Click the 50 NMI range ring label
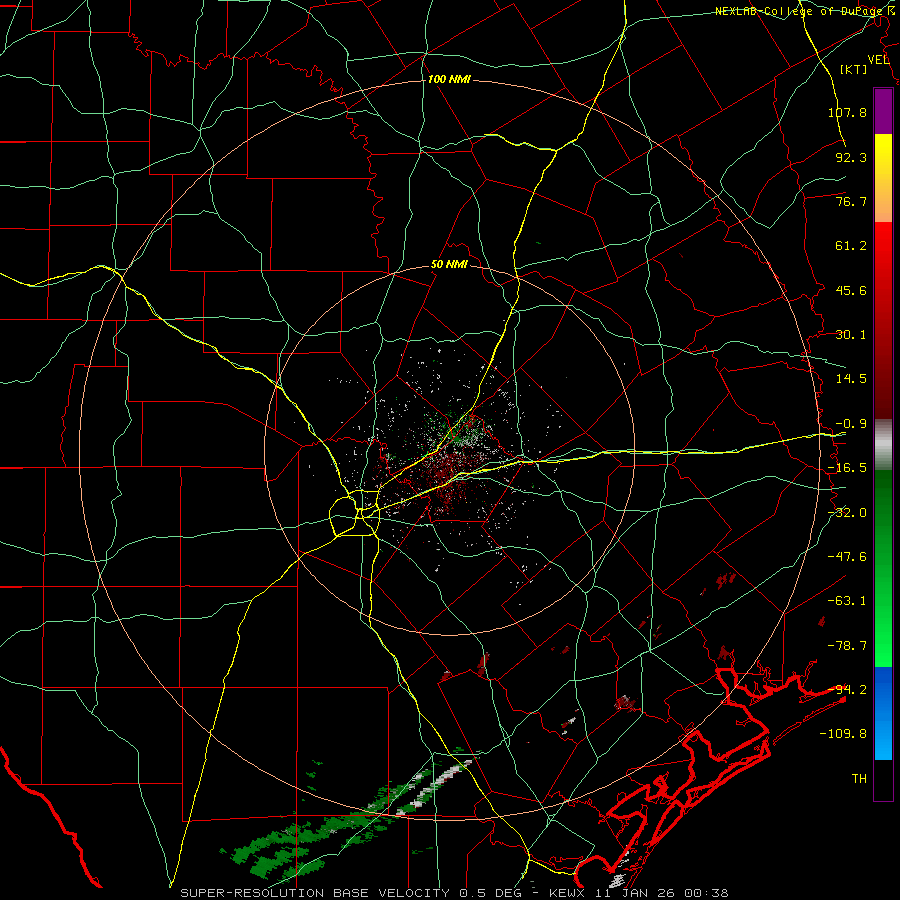900x900 pixels. (449, 265)
